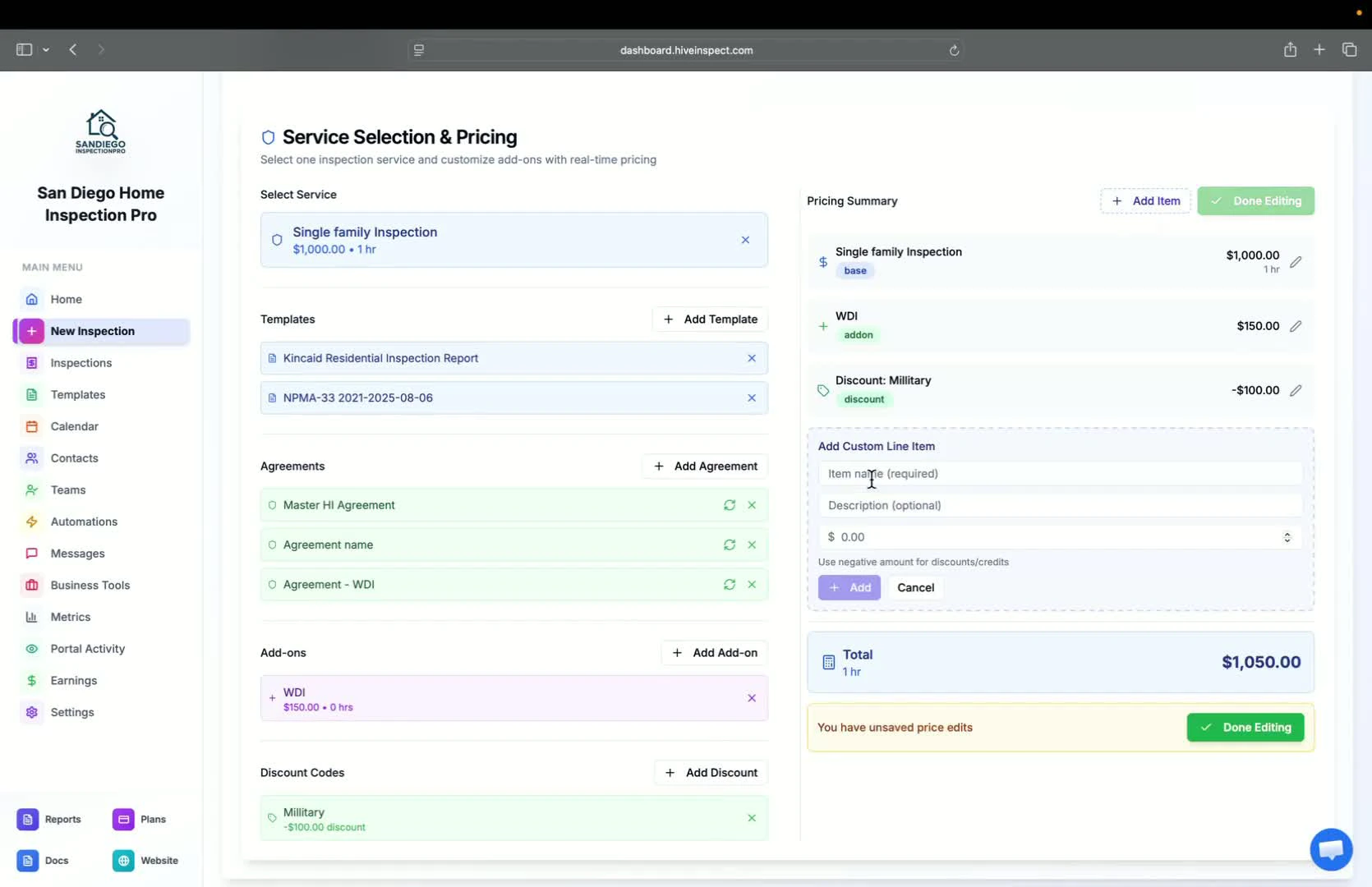The height and width of the screenshot is (887, 1372).
Task: Click the green Done Editing button
Action: coord(1245,728)
